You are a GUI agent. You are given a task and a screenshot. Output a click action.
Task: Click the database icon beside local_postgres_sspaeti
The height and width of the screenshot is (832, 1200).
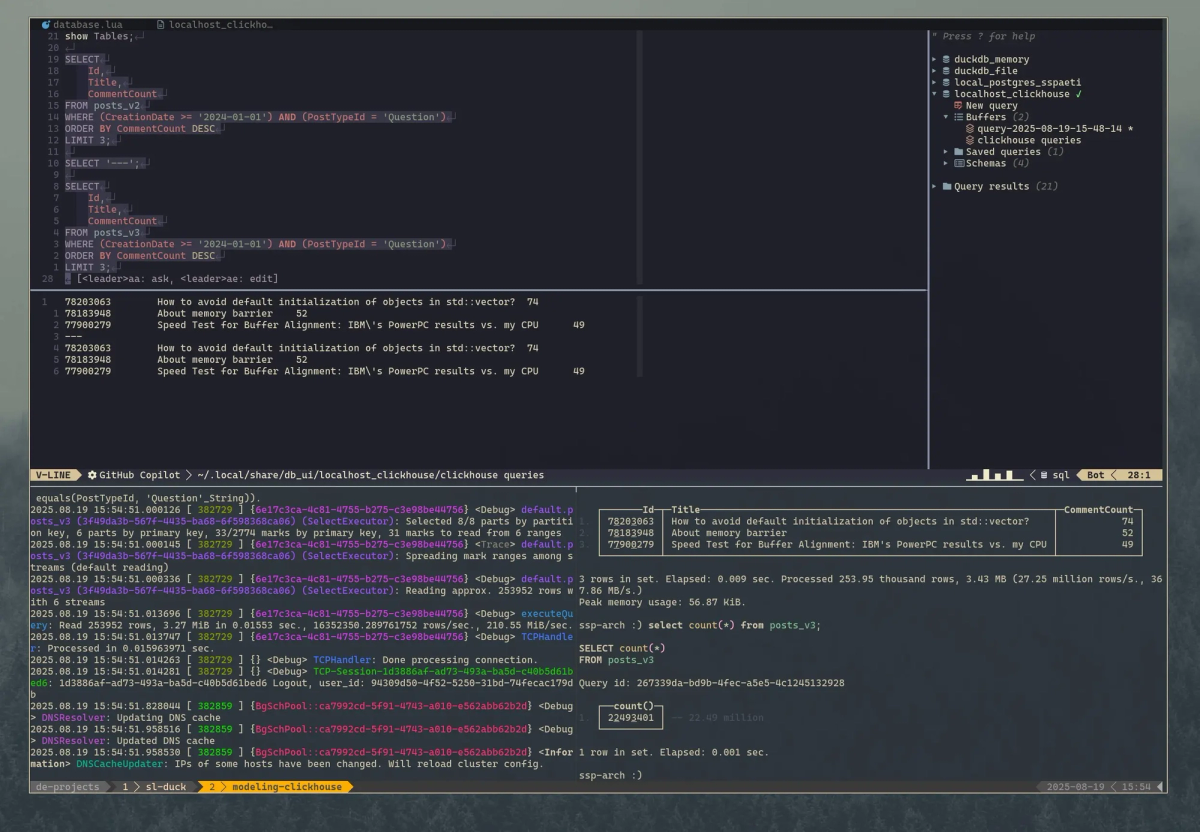(x=947, y=83)
